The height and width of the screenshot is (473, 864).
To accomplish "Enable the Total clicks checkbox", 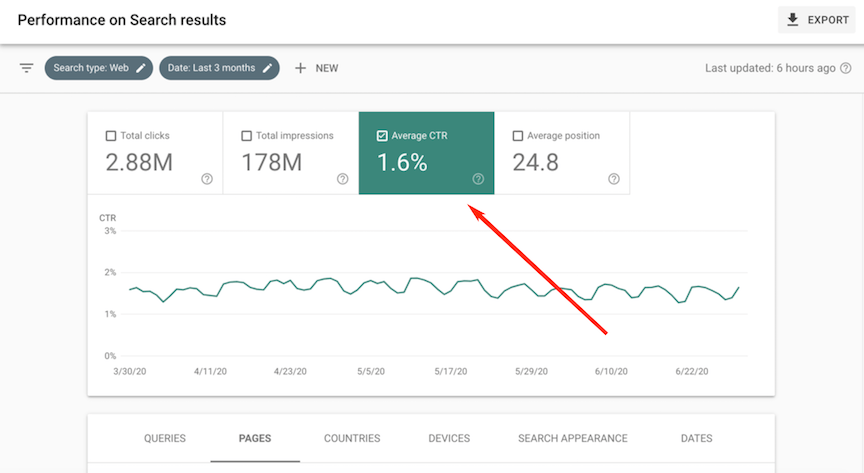I will click(111, 136).
